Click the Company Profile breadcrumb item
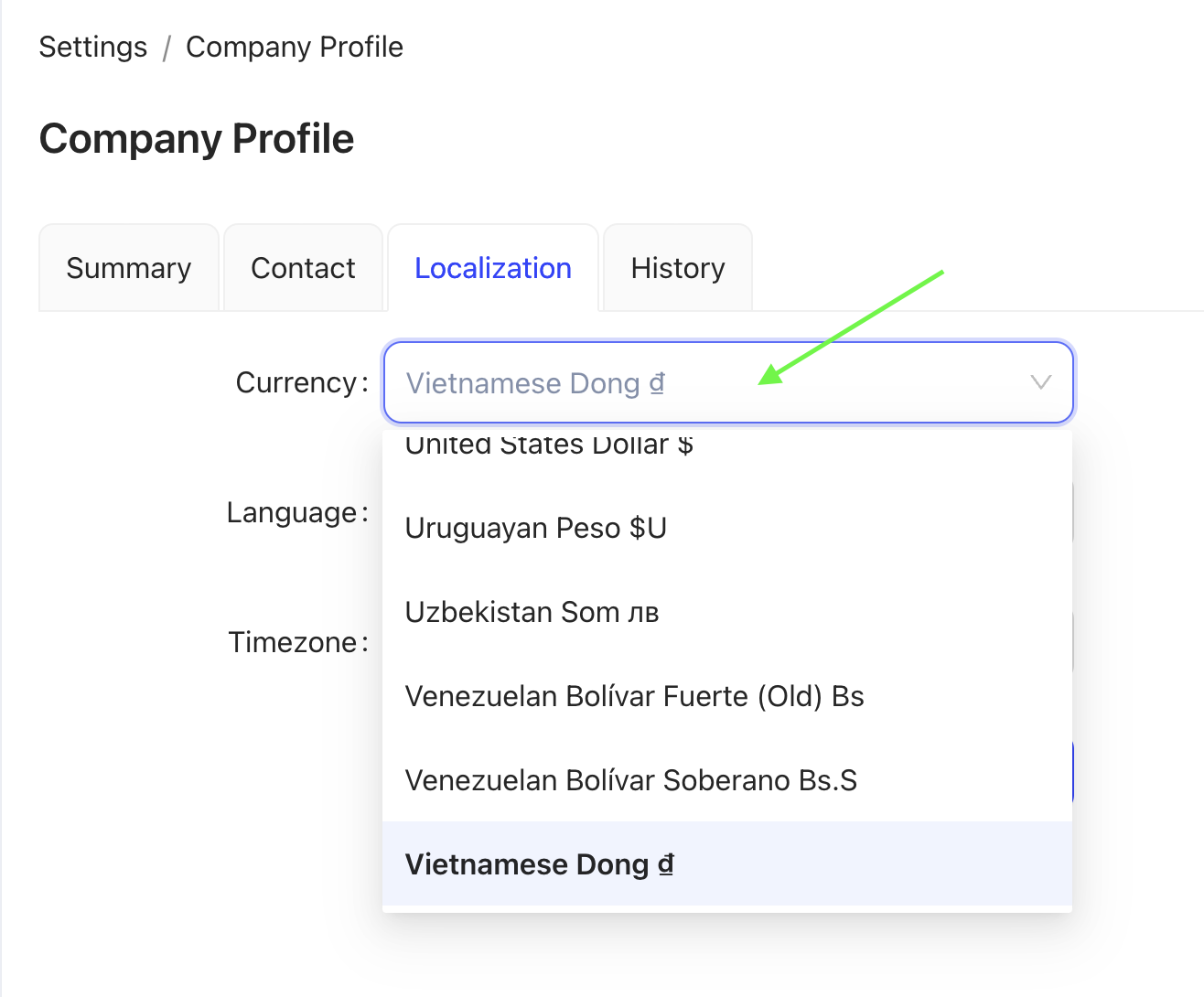The image size is (1204, 997). (295, 47)
